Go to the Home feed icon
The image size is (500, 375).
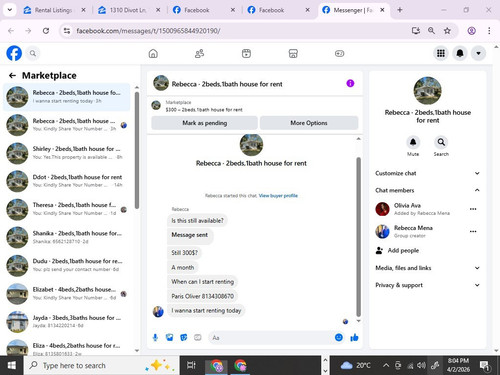pos(153,53)
